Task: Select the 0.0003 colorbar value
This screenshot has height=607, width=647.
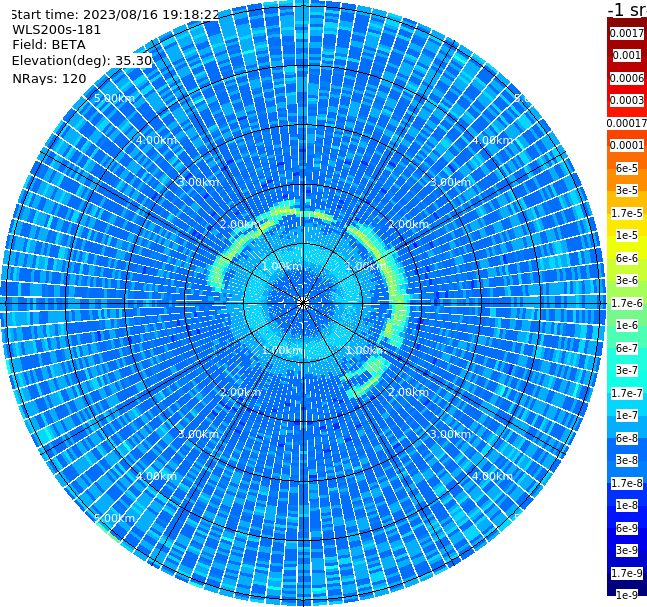Action: click(627, 100)
